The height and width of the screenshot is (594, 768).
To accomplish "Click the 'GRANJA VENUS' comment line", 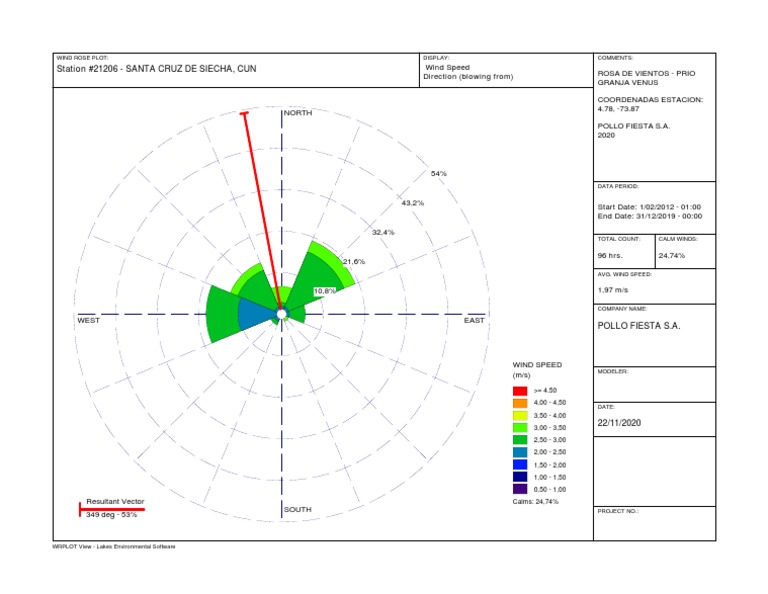I will [x=627, y=83].
